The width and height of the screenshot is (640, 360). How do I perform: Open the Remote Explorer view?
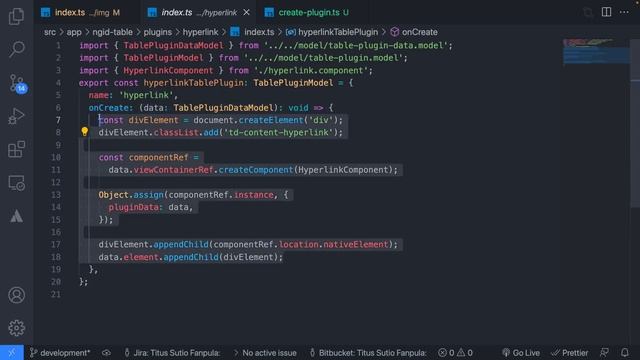(16, 183)
